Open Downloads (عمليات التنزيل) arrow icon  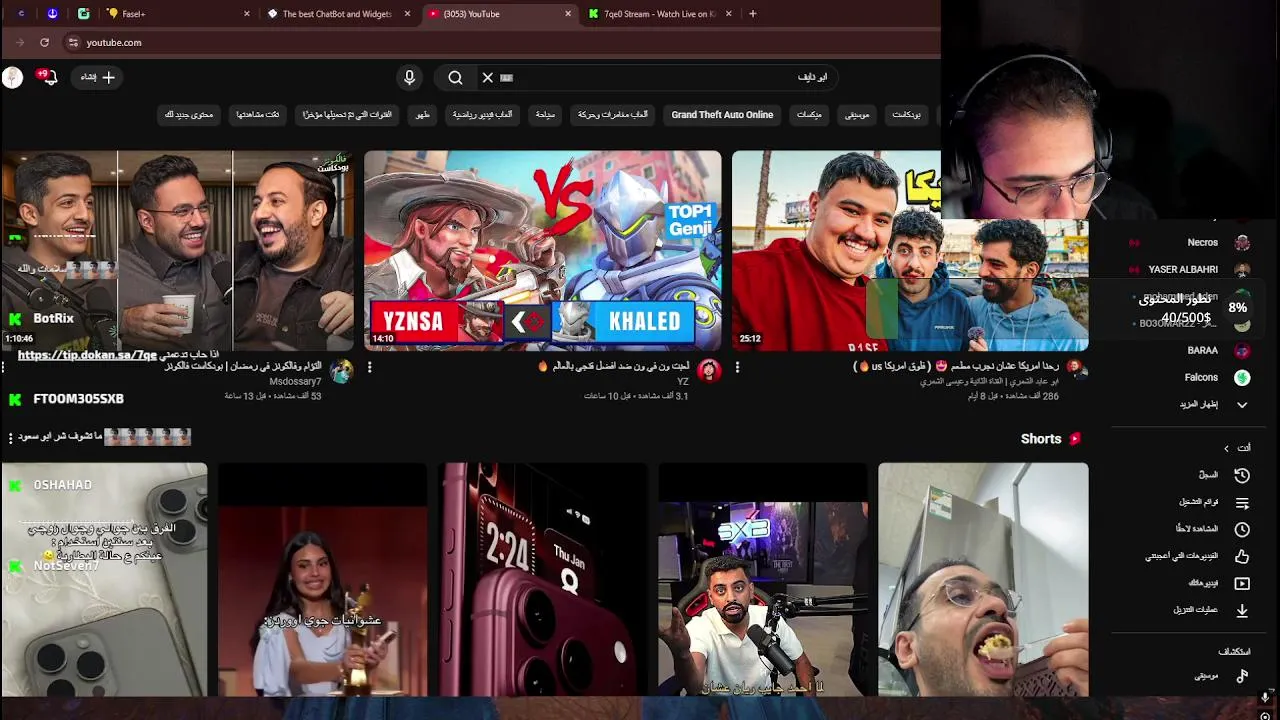pyautogui.click(x=1242, y=610)
